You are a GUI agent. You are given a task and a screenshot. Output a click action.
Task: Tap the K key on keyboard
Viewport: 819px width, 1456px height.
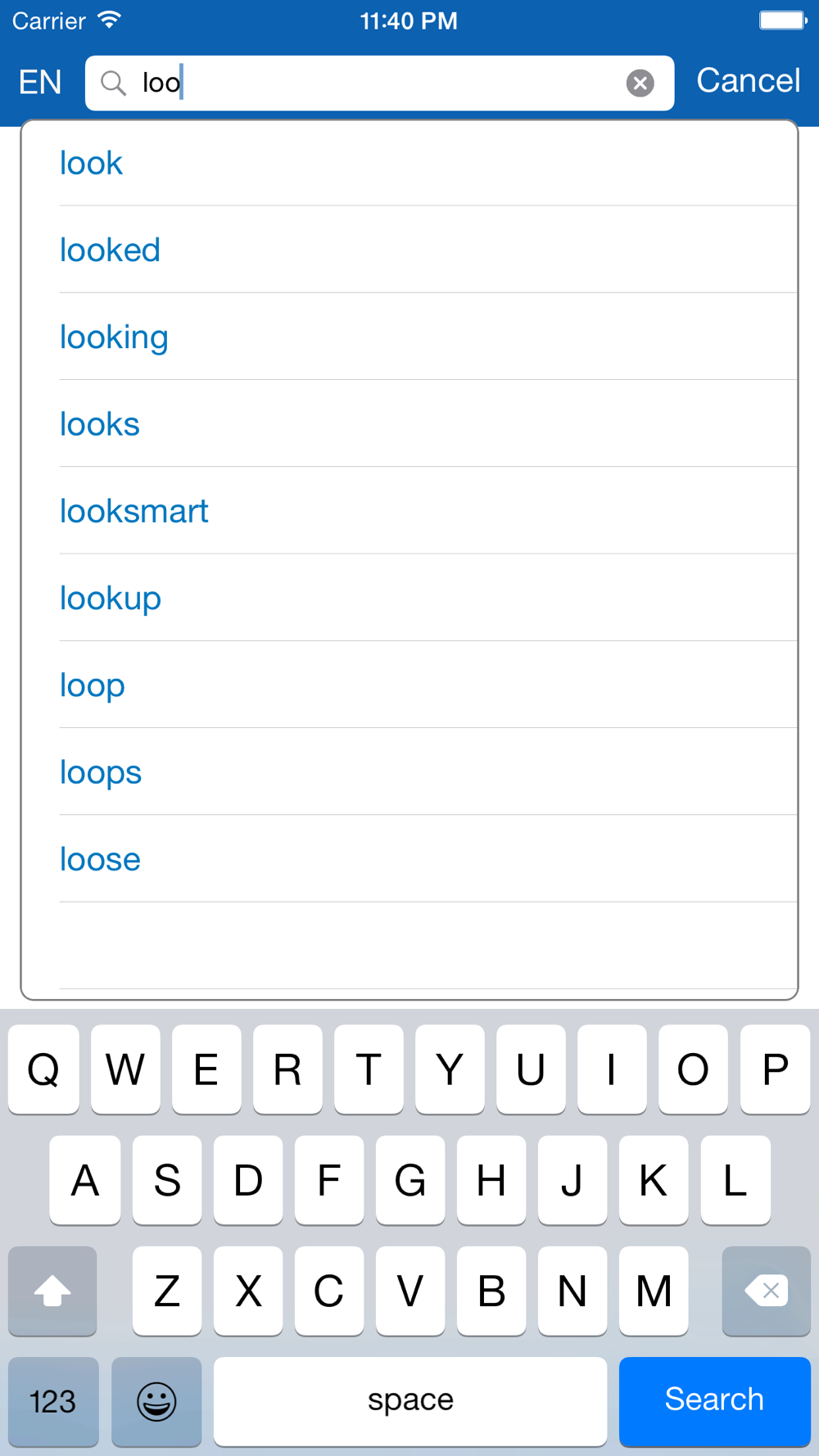654,1180
